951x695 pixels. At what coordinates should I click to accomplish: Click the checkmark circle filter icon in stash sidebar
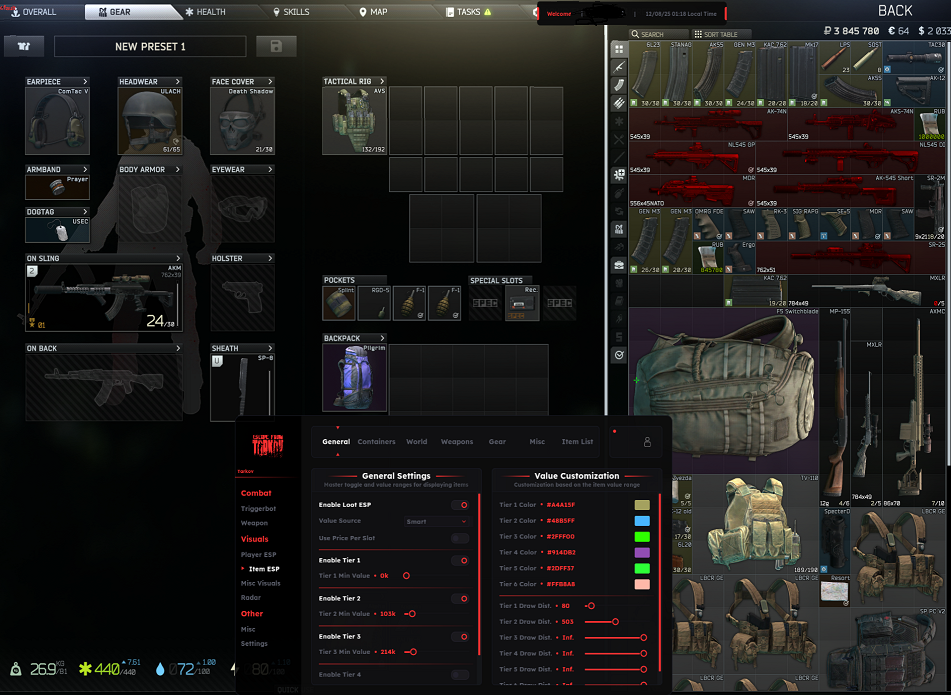[619, 354]
